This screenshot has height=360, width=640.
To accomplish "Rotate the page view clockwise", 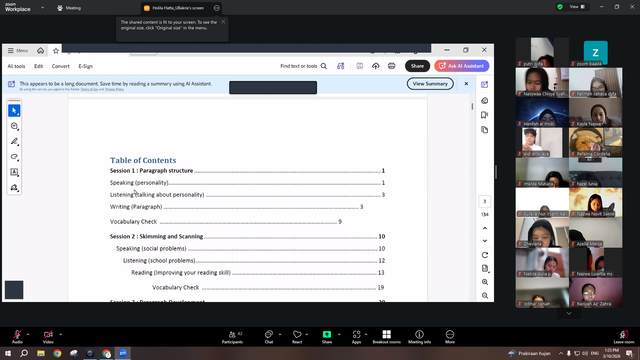I will pos(484,255).
